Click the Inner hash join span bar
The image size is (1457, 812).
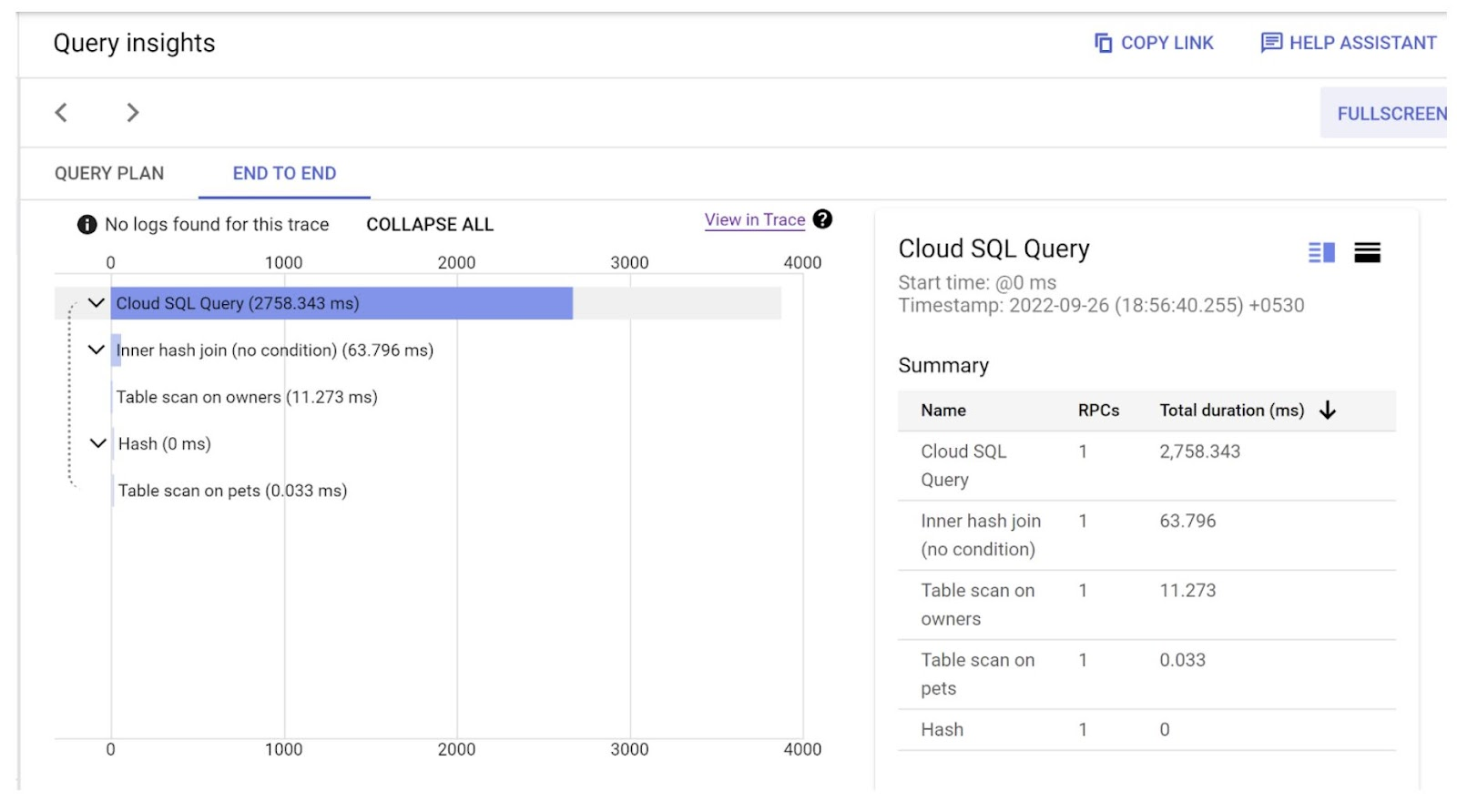click(x=116, y=350)
